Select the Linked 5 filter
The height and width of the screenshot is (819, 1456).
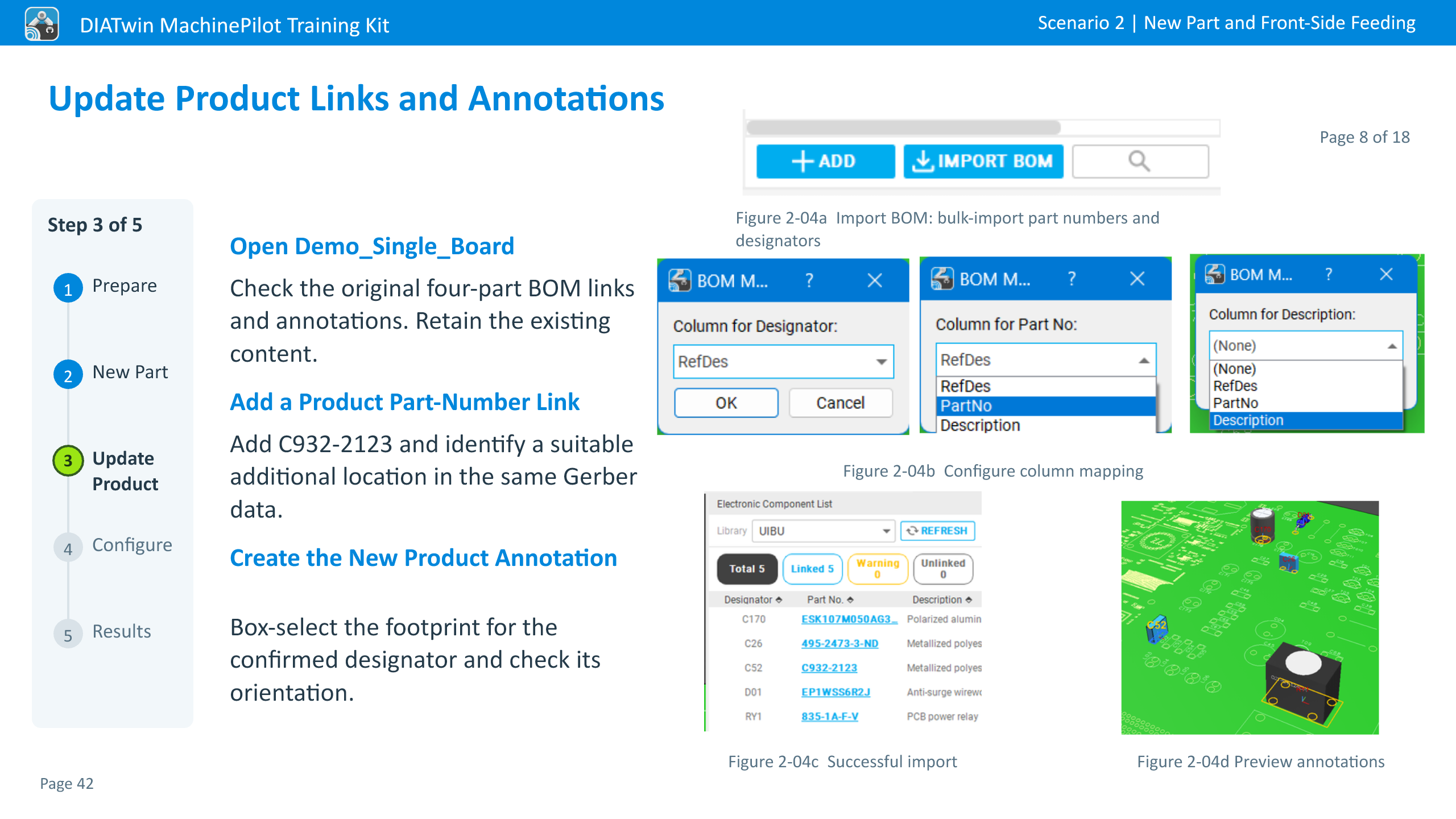tap(812, 569)
